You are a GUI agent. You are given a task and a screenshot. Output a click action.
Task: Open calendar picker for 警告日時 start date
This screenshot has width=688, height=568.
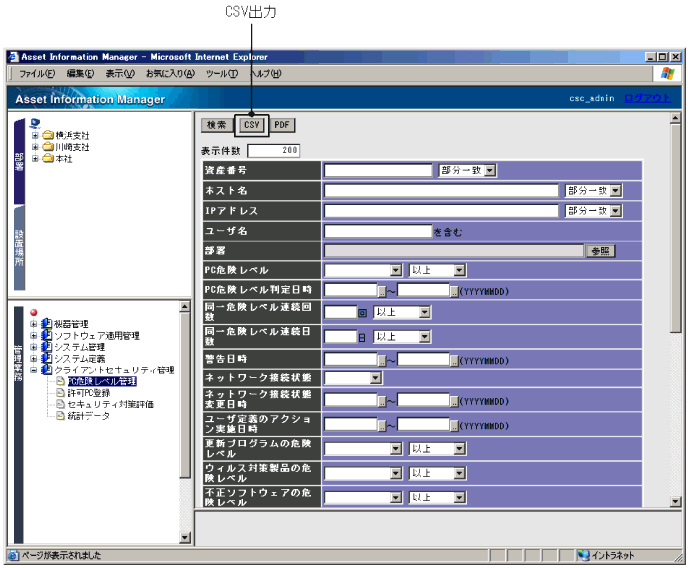pyautogui.click(x=380, y=358)
